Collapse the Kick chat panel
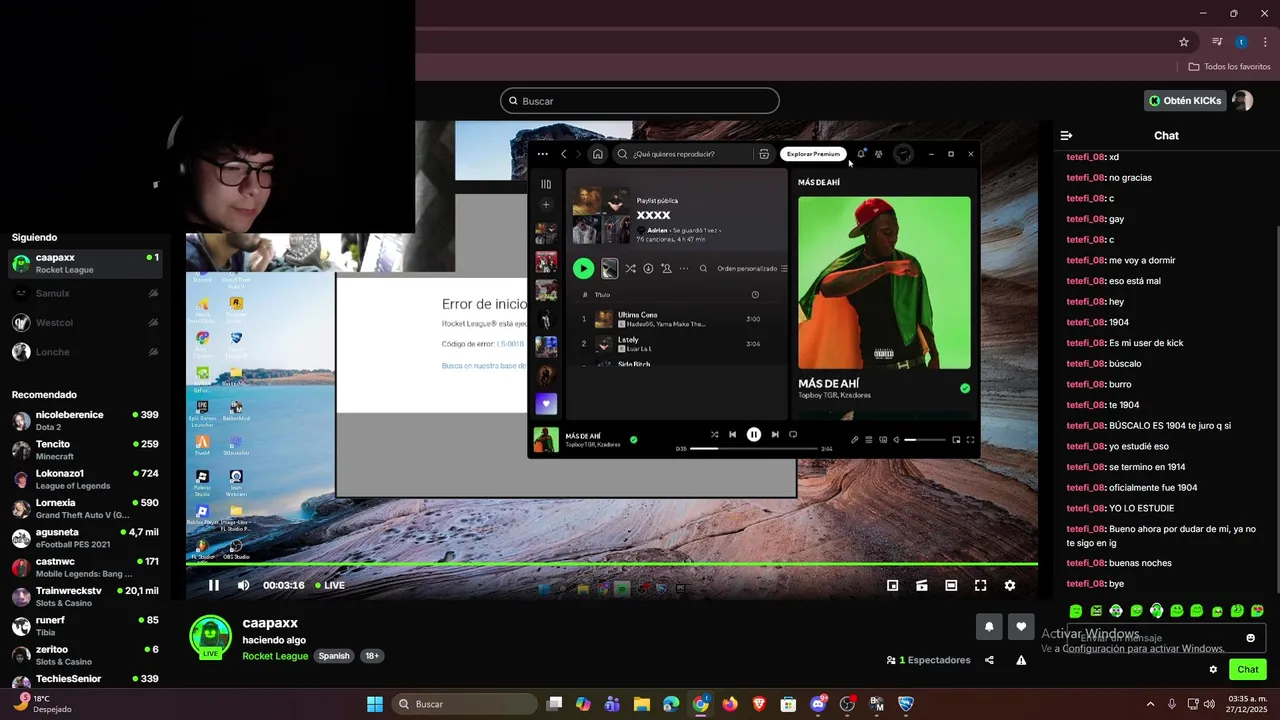The image size is (1280, 720). (x=1066, y=135)
